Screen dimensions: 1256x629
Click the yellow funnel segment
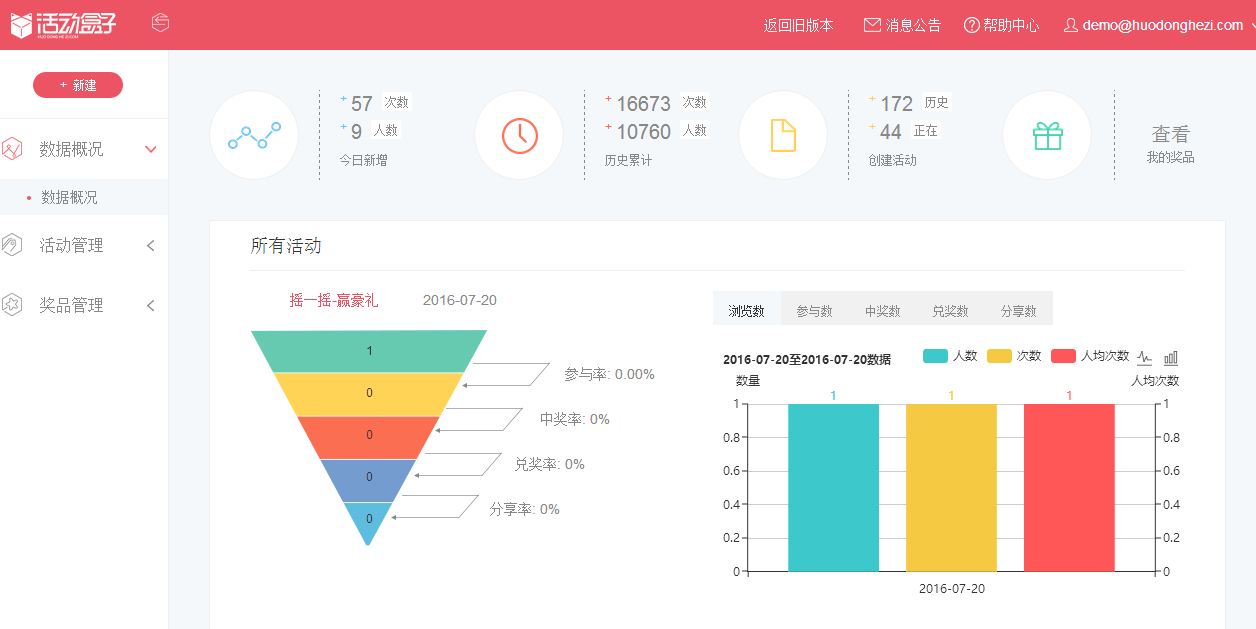click(369, 393)
